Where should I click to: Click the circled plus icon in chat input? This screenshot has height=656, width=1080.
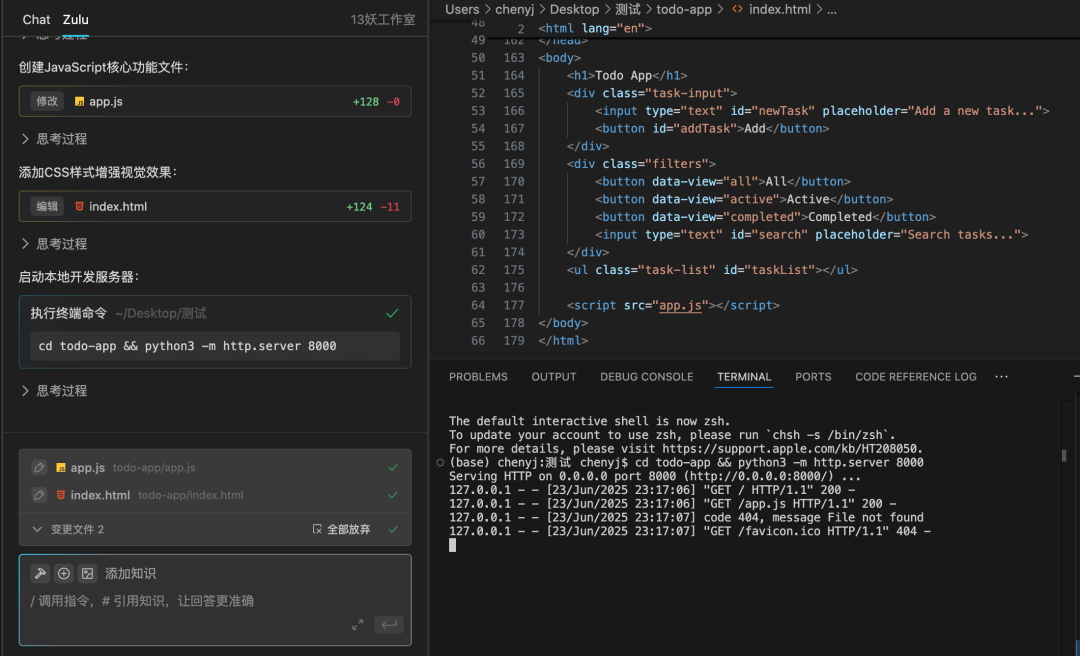pyautogui.click(x=64, y=573)
